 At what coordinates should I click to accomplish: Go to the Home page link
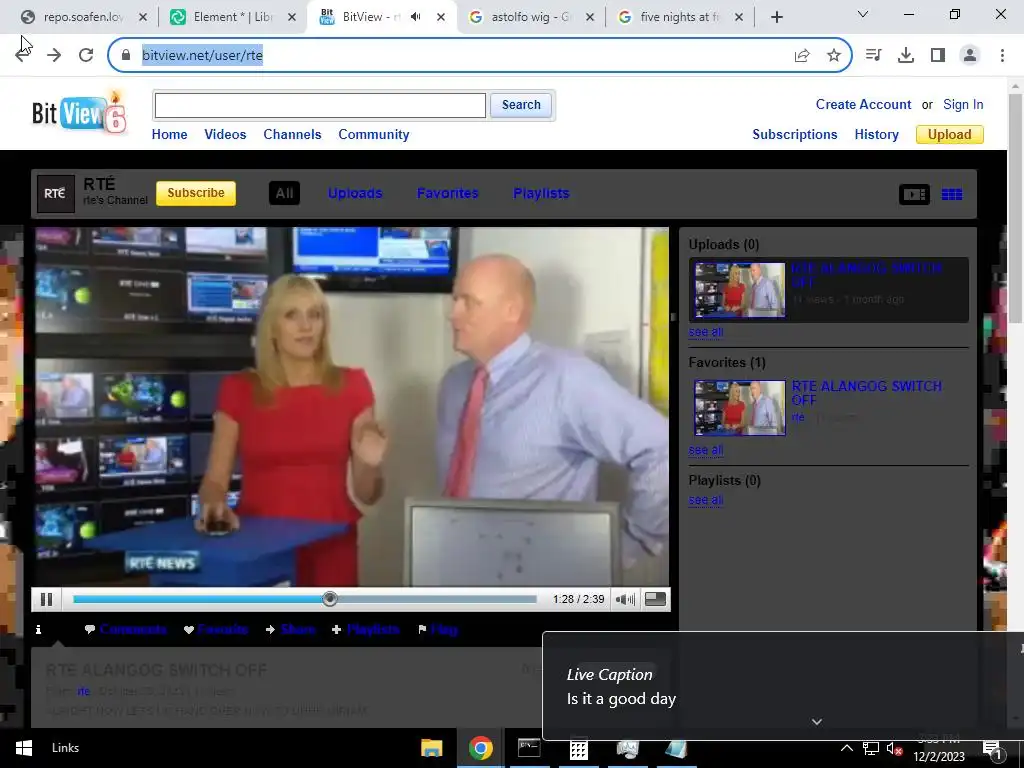(x=170, y=135)
